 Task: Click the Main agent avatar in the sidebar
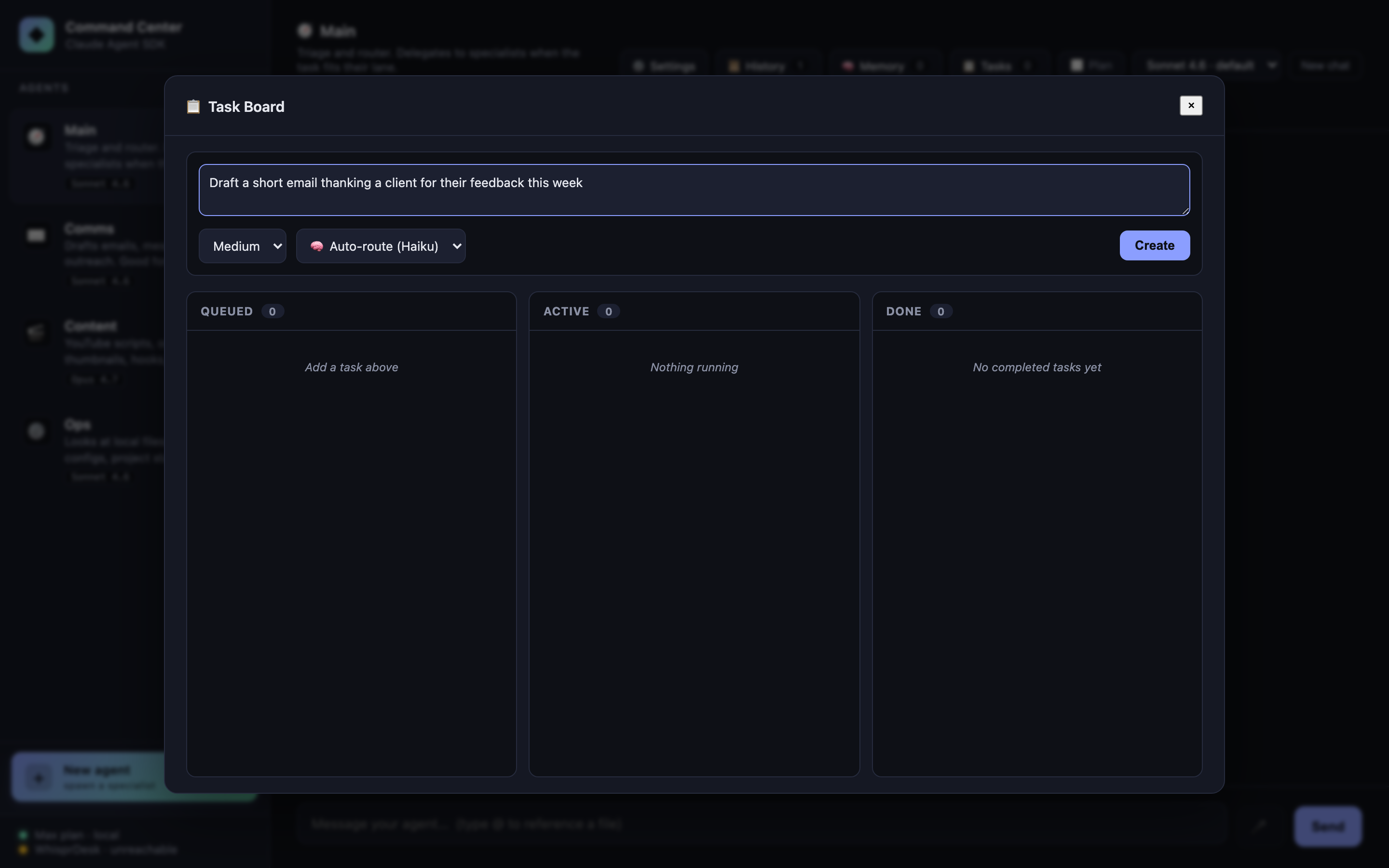(x=36, y=136)
